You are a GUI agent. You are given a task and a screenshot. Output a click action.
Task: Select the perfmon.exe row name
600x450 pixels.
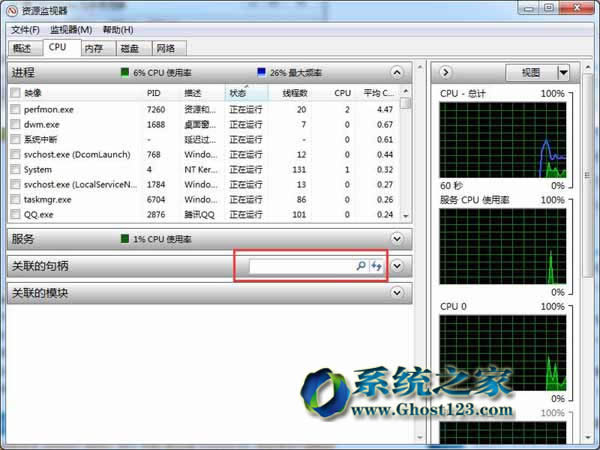[x=49, y=109]
